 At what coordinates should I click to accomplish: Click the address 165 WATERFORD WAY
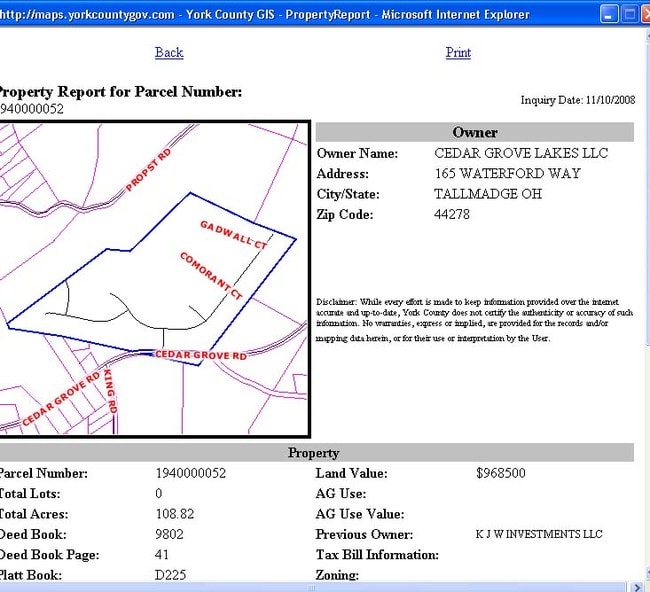(x=507, y=174)
